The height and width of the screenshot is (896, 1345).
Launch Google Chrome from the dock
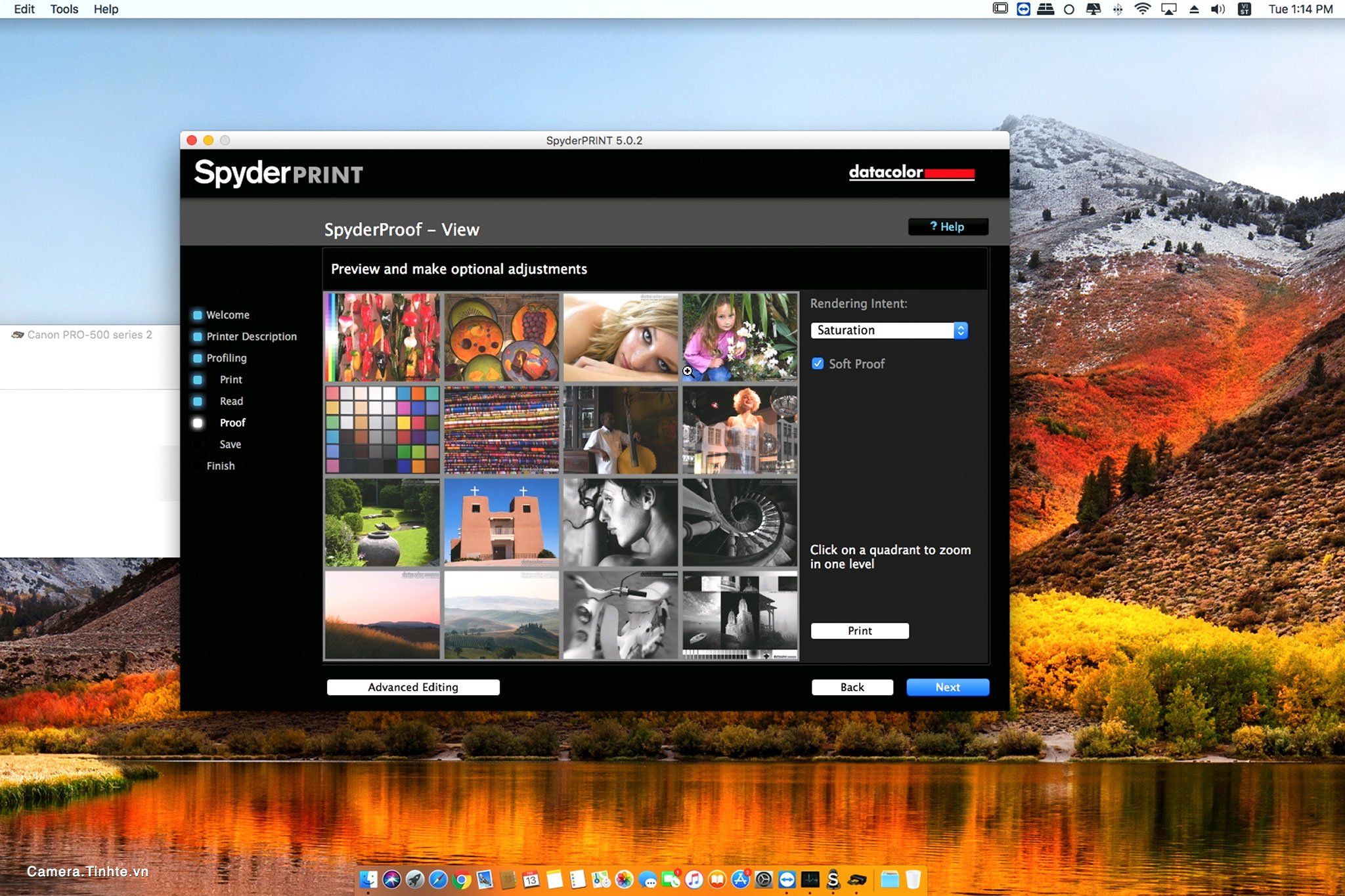[462, 879]
